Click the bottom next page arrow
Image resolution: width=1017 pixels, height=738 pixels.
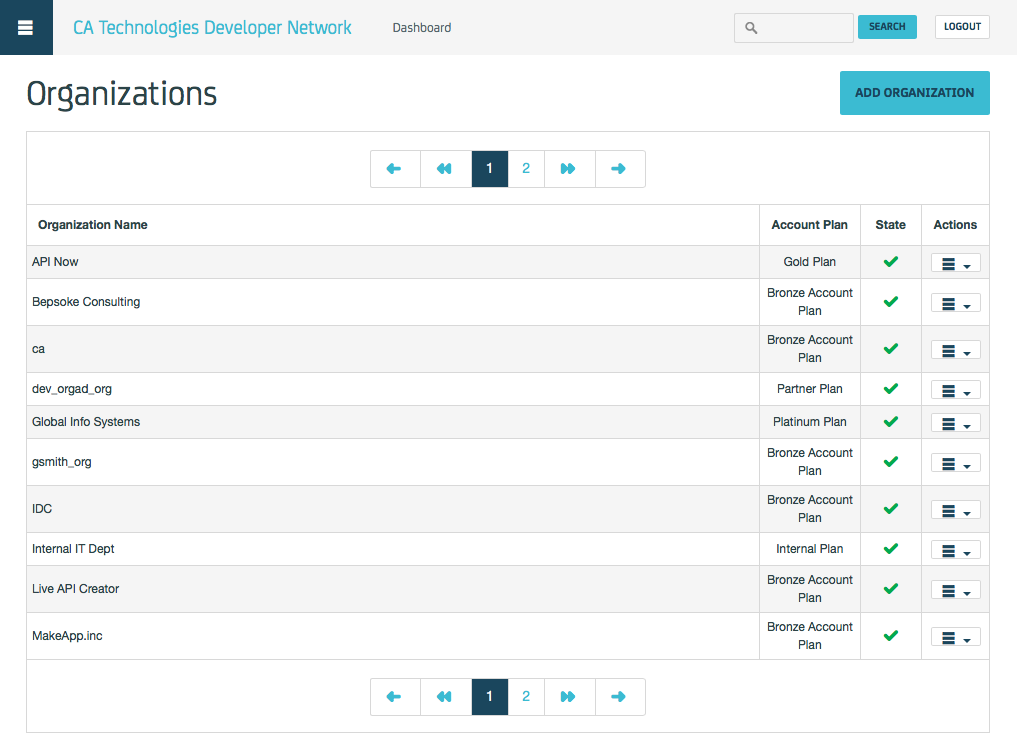pos(619,697)
